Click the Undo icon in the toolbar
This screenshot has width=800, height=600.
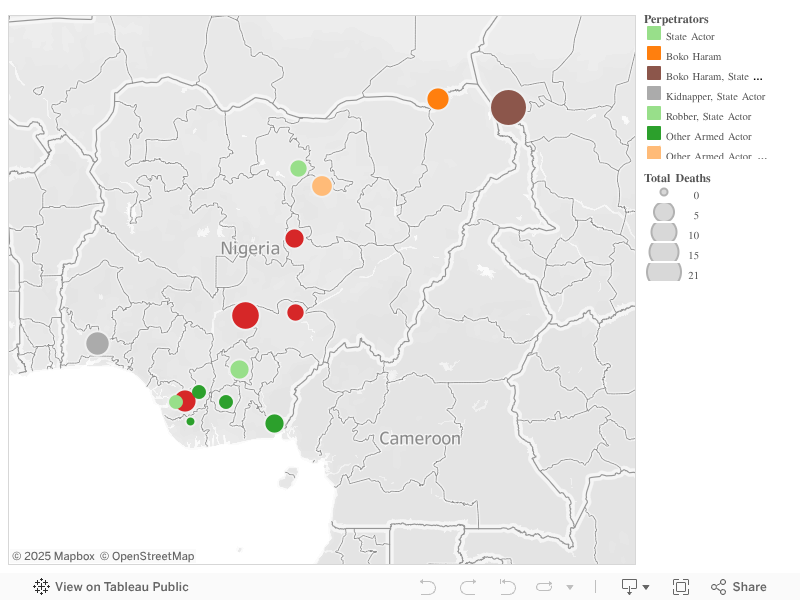[x=427, y=587]
